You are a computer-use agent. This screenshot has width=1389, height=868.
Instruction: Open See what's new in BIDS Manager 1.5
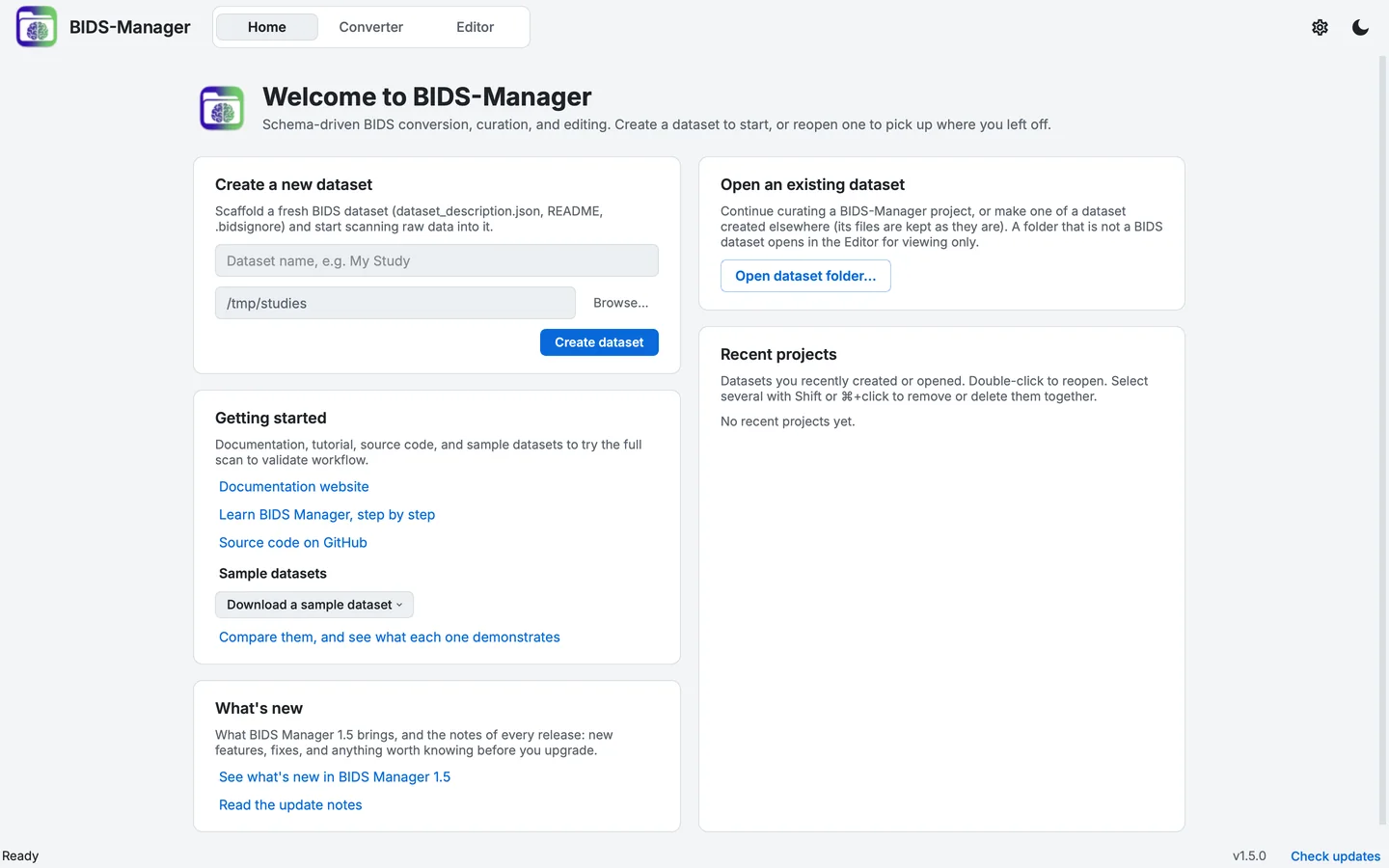[335, 777]
